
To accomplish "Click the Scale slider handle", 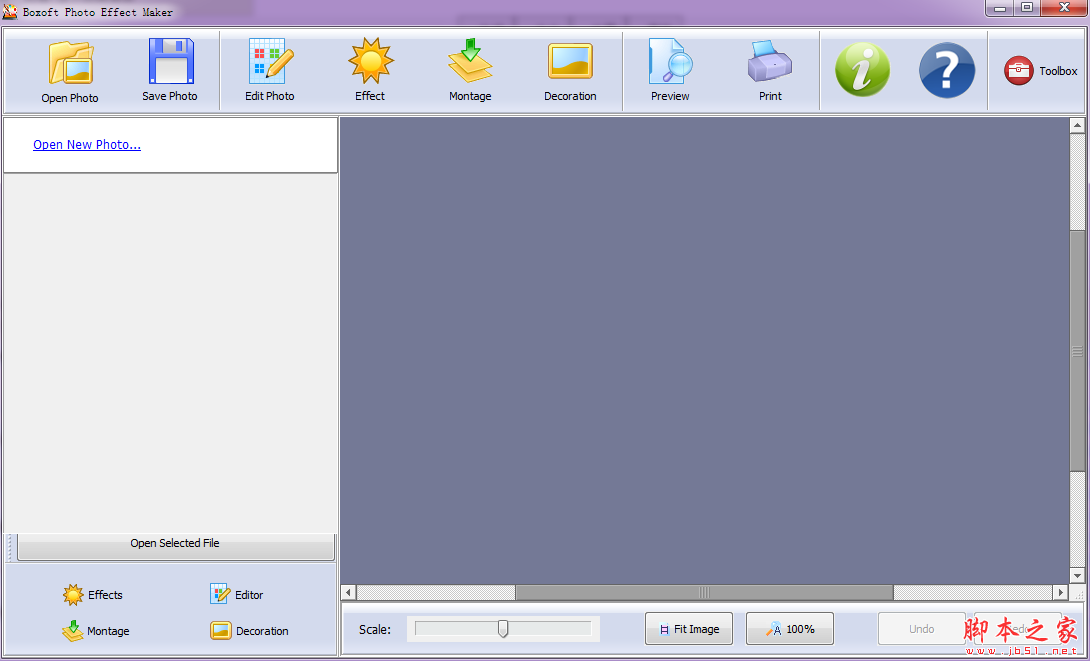I will click(x=503, y=629).
